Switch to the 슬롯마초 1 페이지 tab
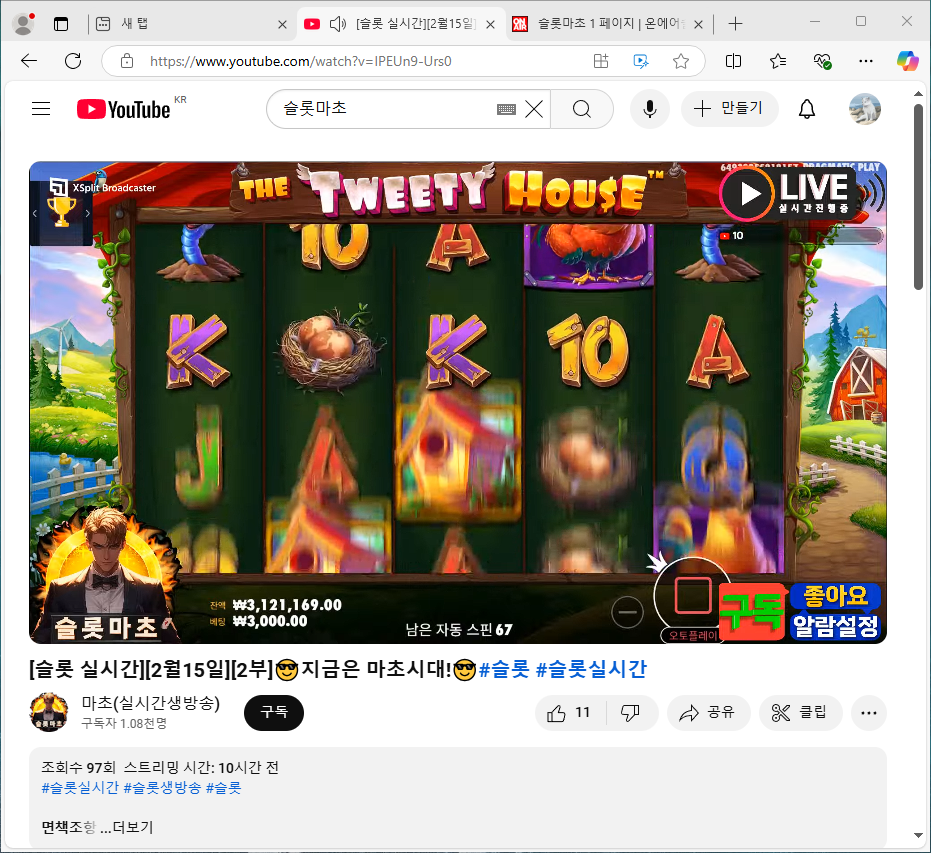The width and height of the screenshot is (931, 853). pyautogui.click(x=610, y=24)
